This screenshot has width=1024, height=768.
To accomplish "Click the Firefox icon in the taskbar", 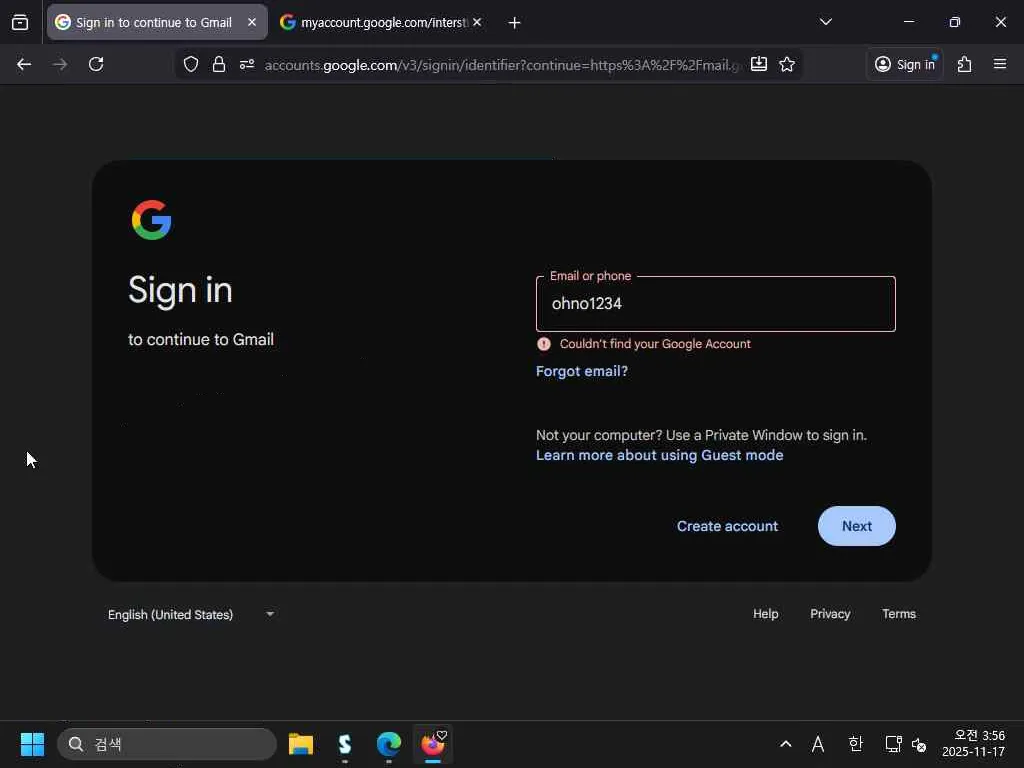I will 432,744.
